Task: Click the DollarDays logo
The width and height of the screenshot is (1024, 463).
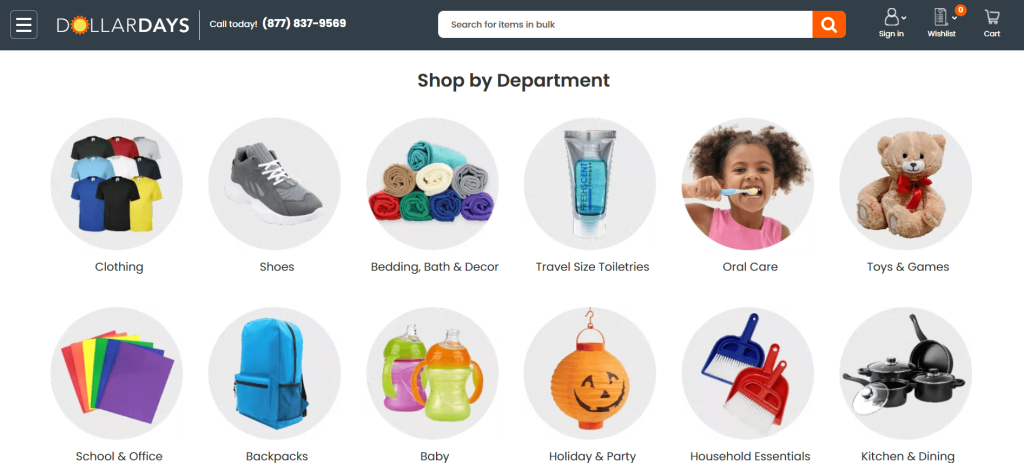Action: pos(123,25)
